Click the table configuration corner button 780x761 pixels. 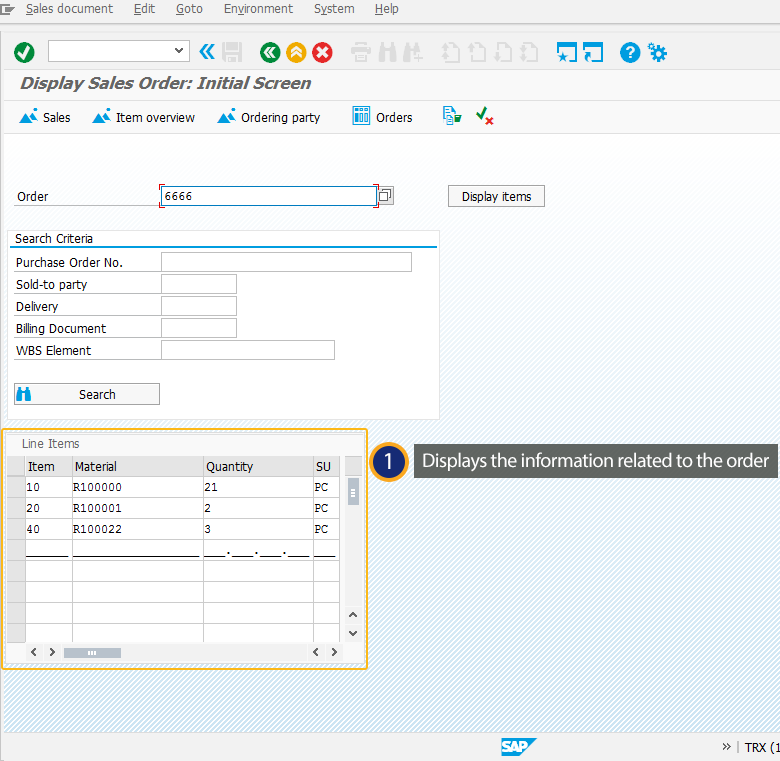(353, 467)
